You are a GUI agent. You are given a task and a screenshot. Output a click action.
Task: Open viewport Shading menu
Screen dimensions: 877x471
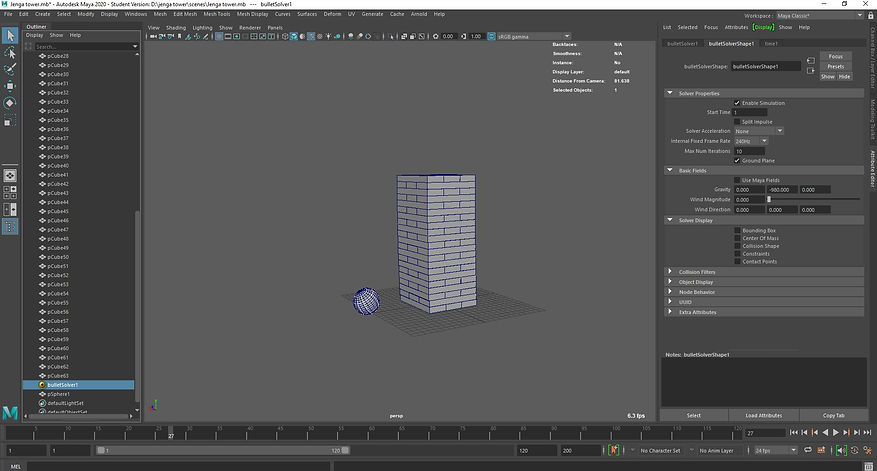(176, 27)
